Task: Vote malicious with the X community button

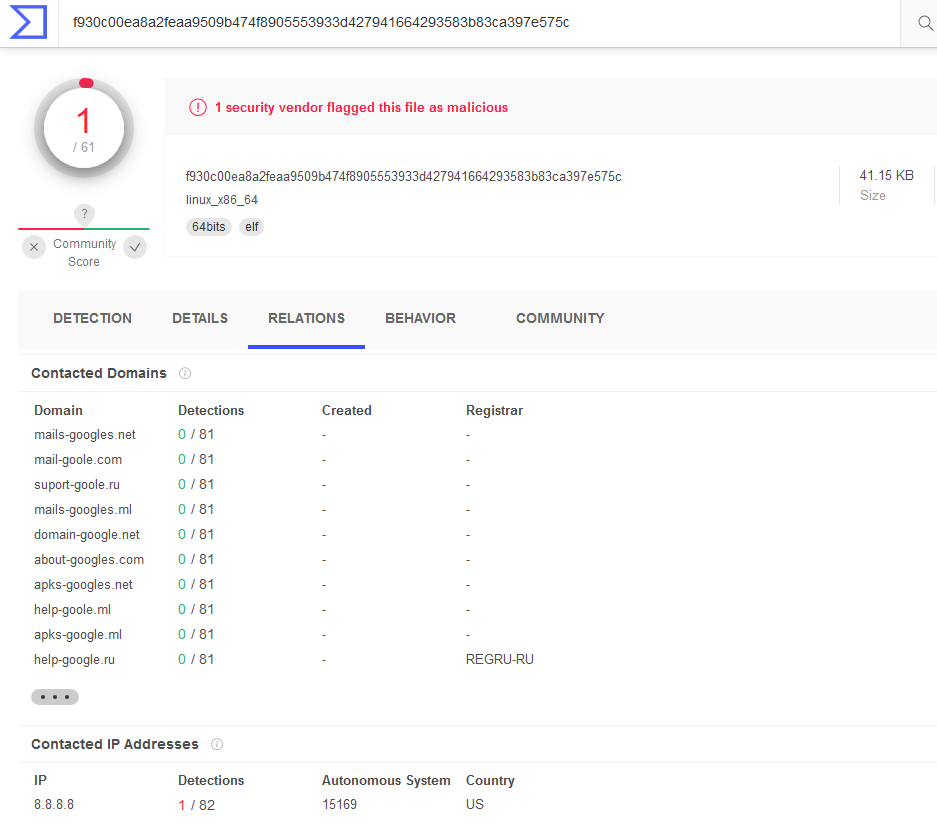Action: (x=34, y=247)
